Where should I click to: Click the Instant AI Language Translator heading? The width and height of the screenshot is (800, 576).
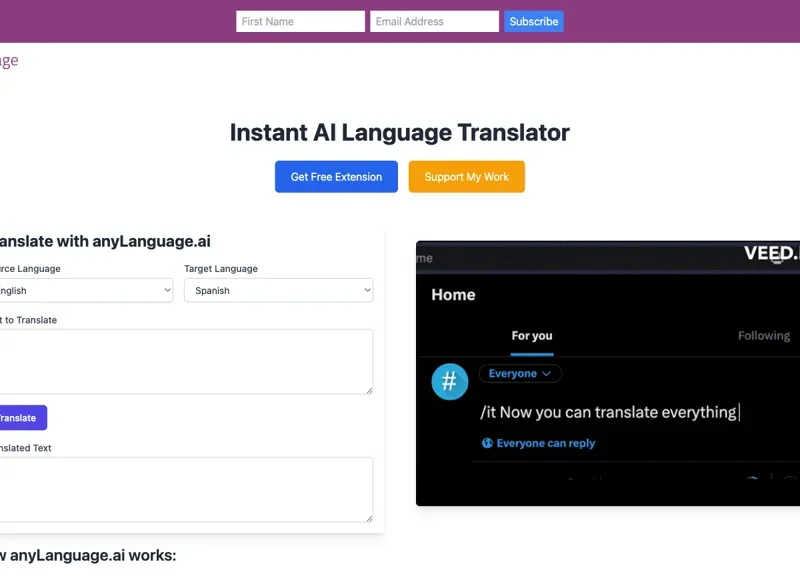399,132
